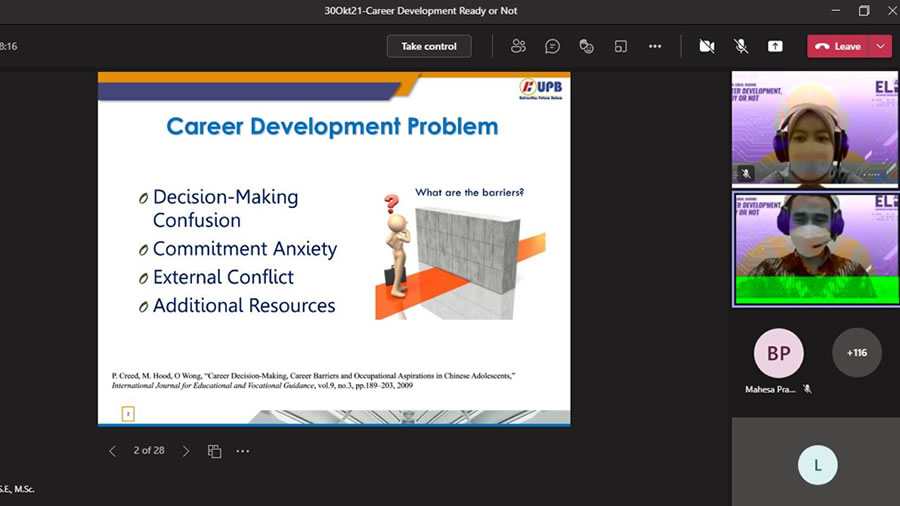Open more slide options below the presentation

point(243,451)
